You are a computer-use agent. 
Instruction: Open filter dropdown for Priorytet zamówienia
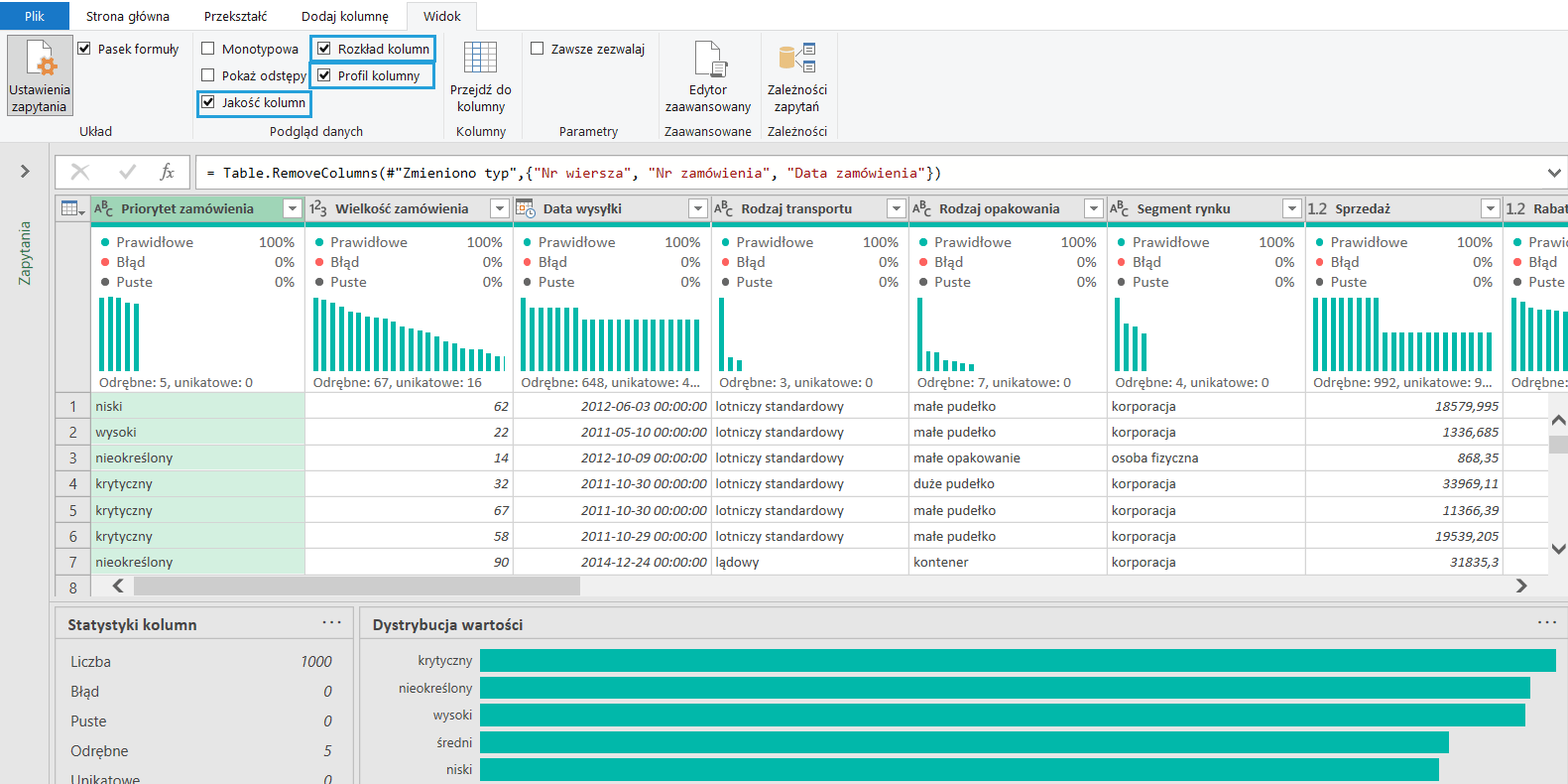pyautogui.click(x=292, y=208)
